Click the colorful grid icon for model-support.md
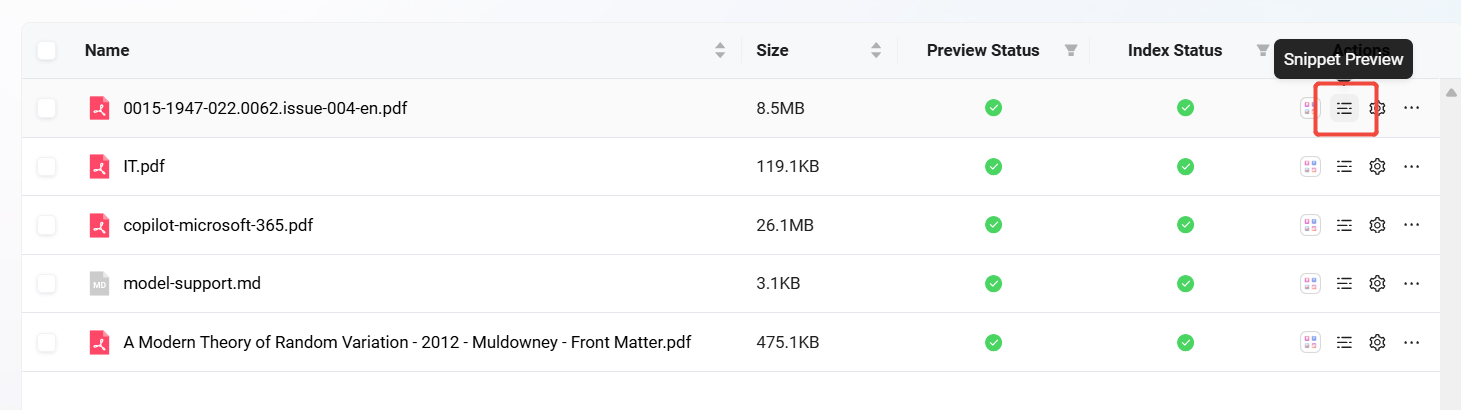1461x410 pixels. [x=1310, y=284]
